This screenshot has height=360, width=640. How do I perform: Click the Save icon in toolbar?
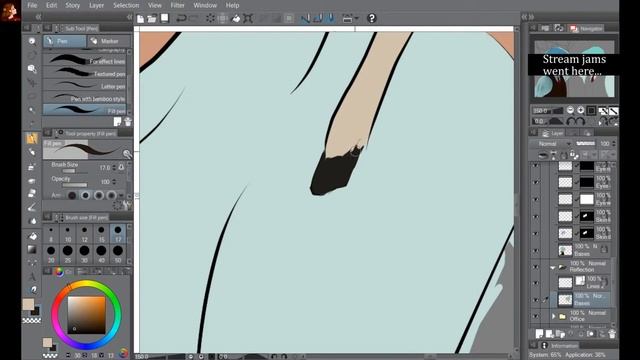tap(164, 18)
